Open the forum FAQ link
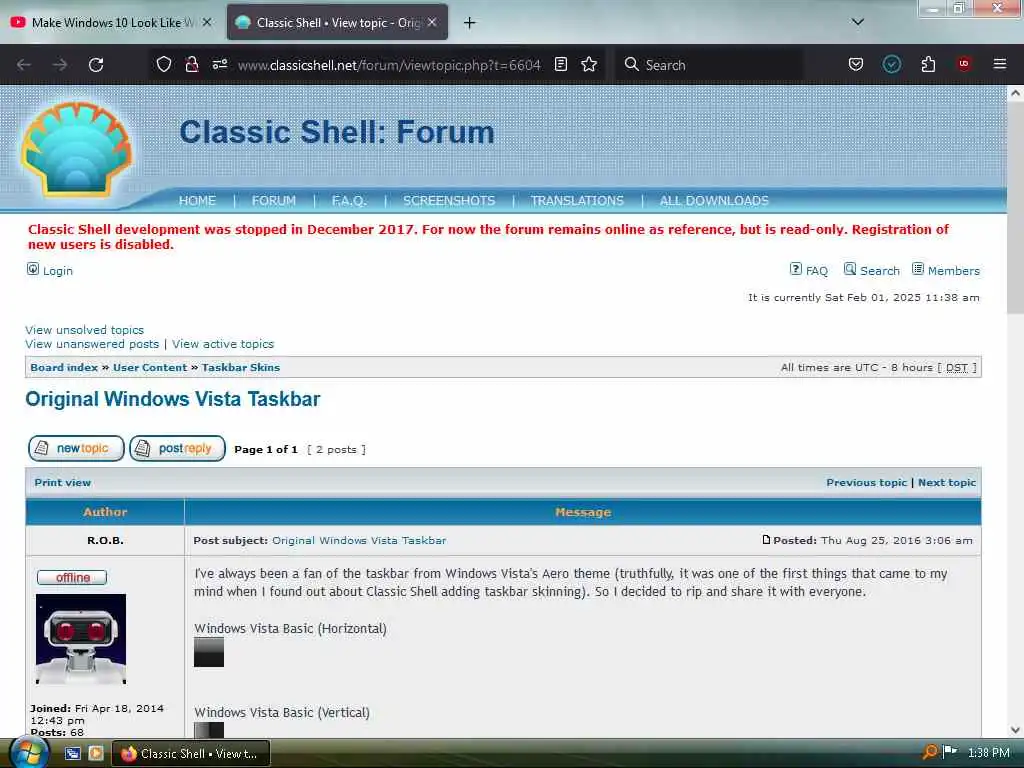The image size is (1024, 768). click(x=816, y=271)
